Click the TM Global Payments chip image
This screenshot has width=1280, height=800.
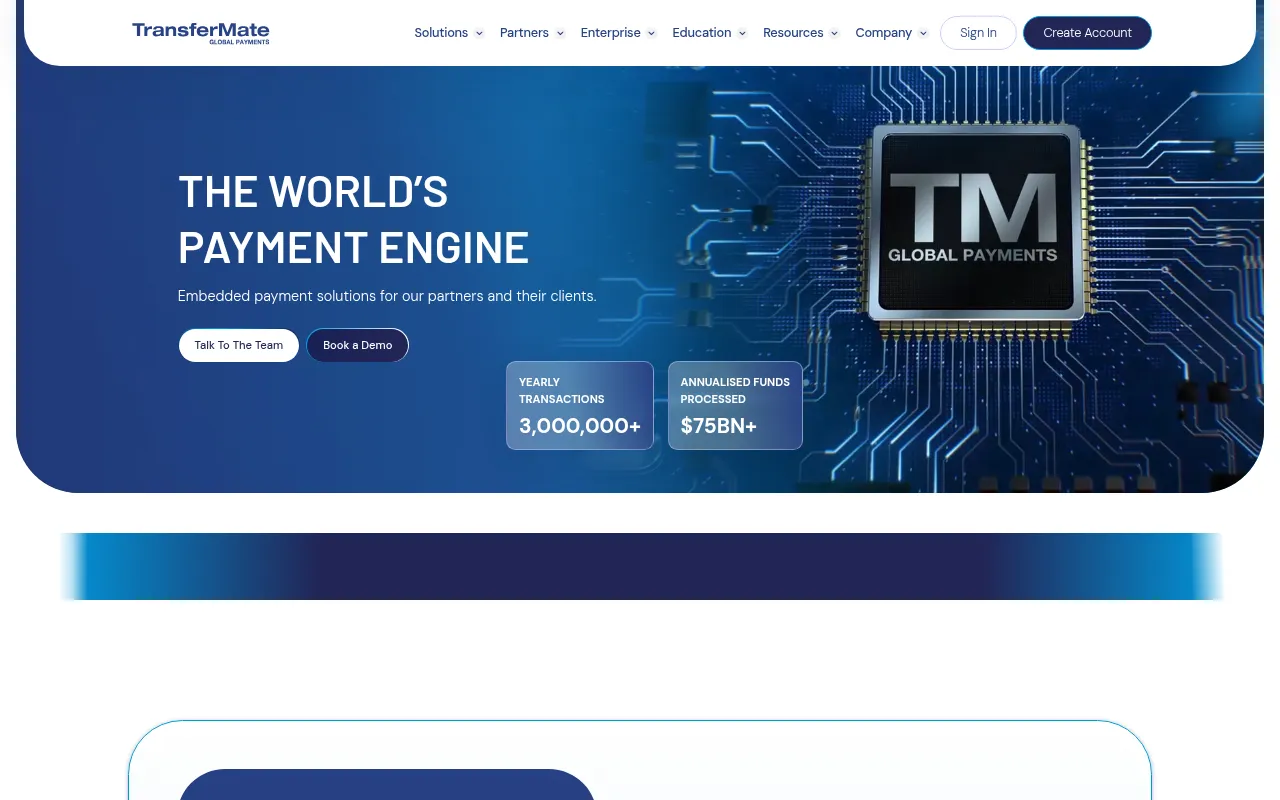coord(974,224)
